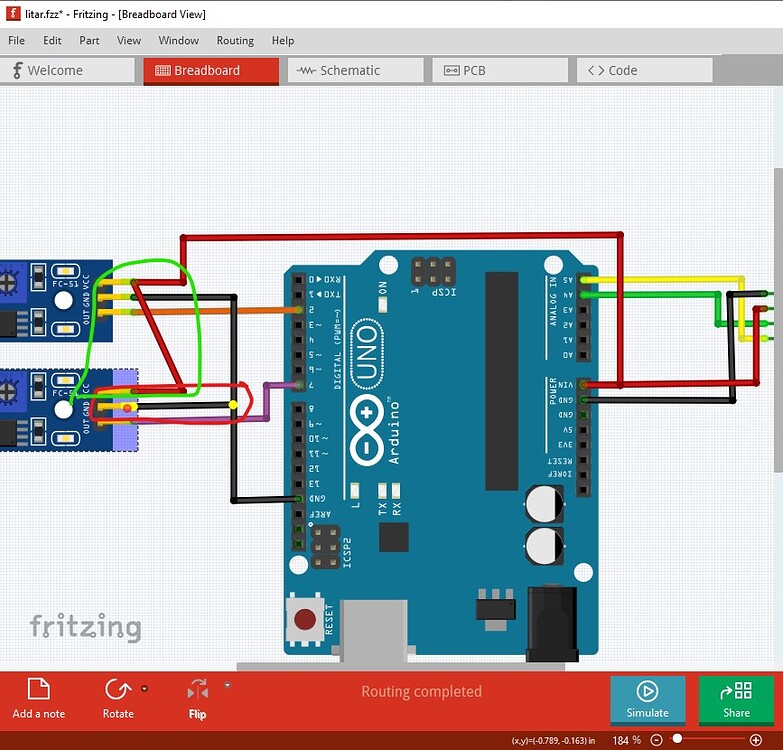Open the Flip options dropdown arrow
The height and width of the screenshot is (750, 783).
point(227,685)
